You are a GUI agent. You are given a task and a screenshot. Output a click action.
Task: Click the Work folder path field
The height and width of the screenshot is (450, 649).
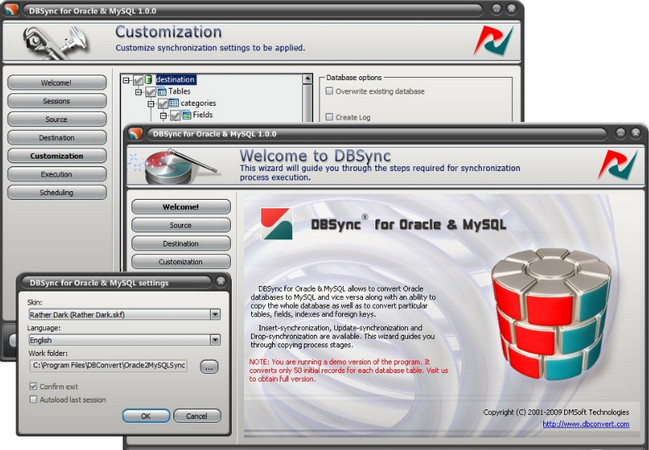coord(108,366)
